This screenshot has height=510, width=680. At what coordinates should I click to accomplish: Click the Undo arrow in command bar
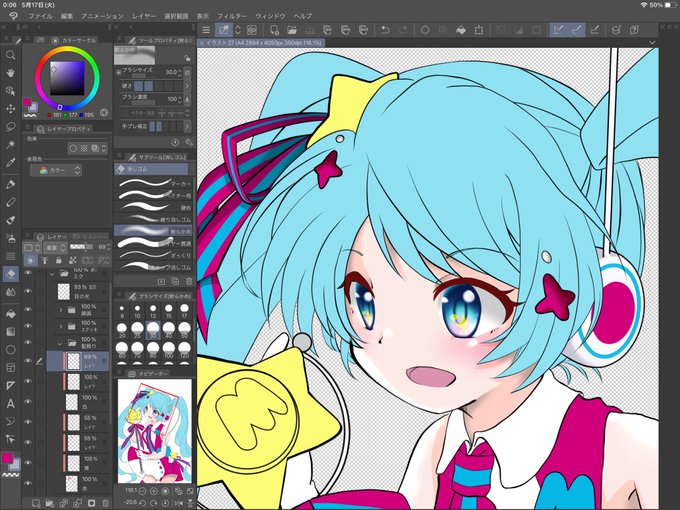(x=385, y=30)
